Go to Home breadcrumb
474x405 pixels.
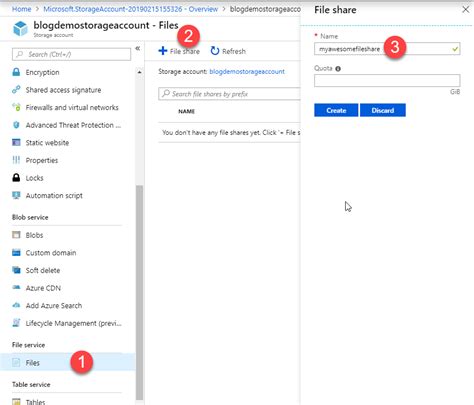point(21,9)
